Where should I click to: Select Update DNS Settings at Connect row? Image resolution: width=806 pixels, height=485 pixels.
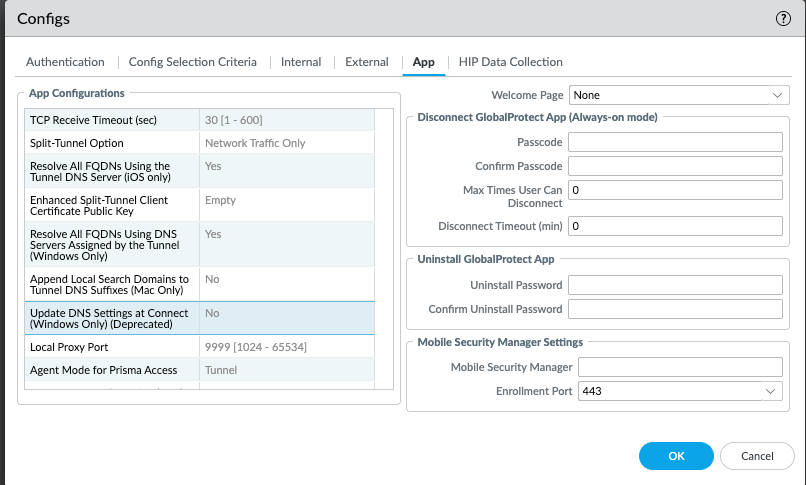pos(199,318)
